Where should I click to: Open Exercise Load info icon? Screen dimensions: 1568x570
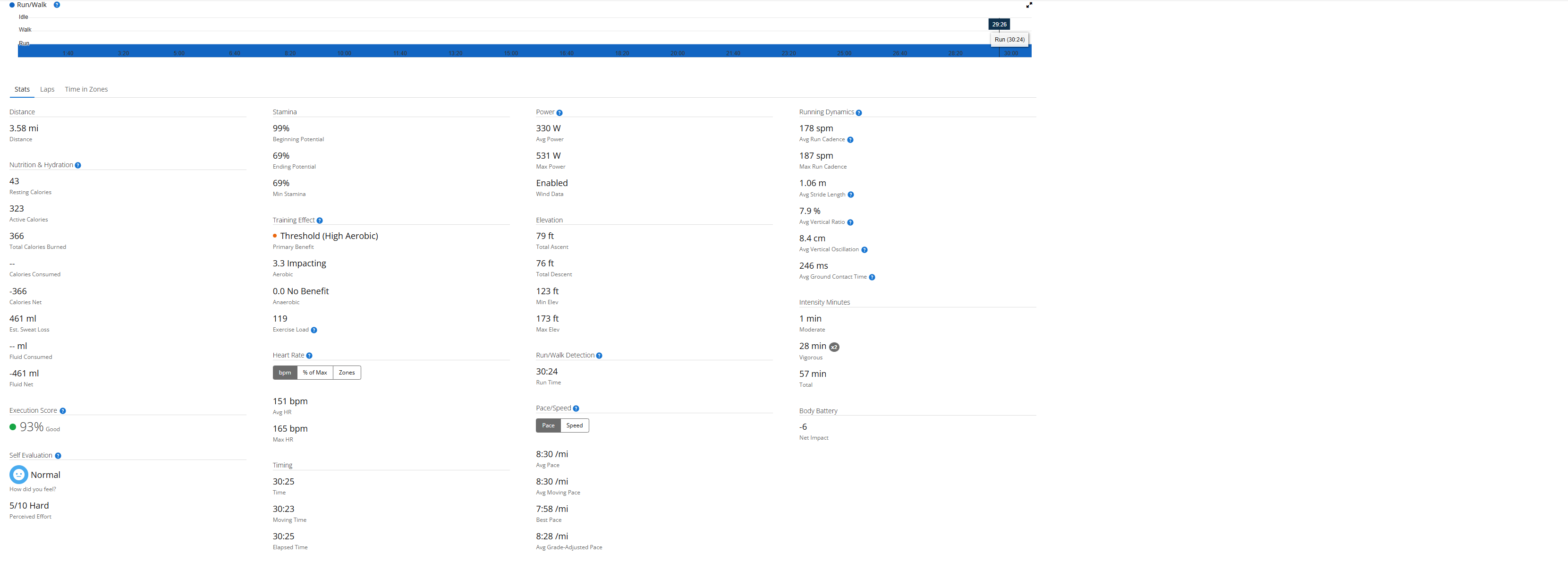tap(314, 330)
